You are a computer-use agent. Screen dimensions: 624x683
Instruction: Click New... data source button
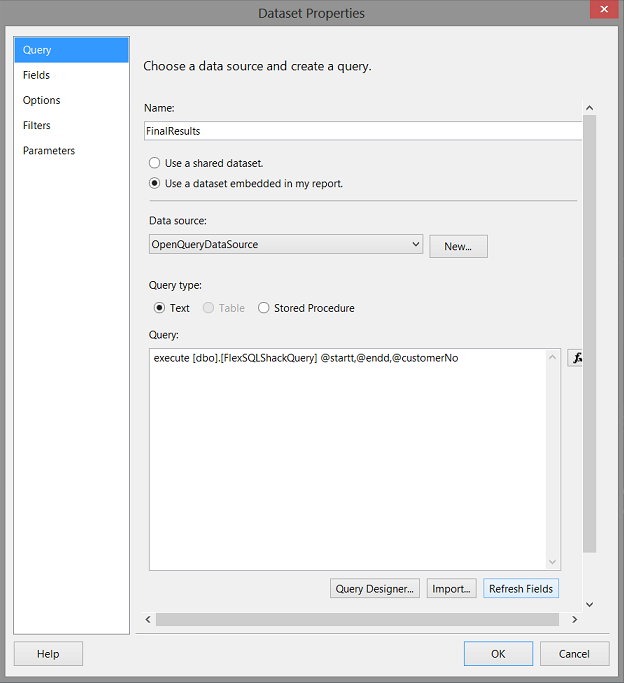pyautogui.click(x=458, y=247)
